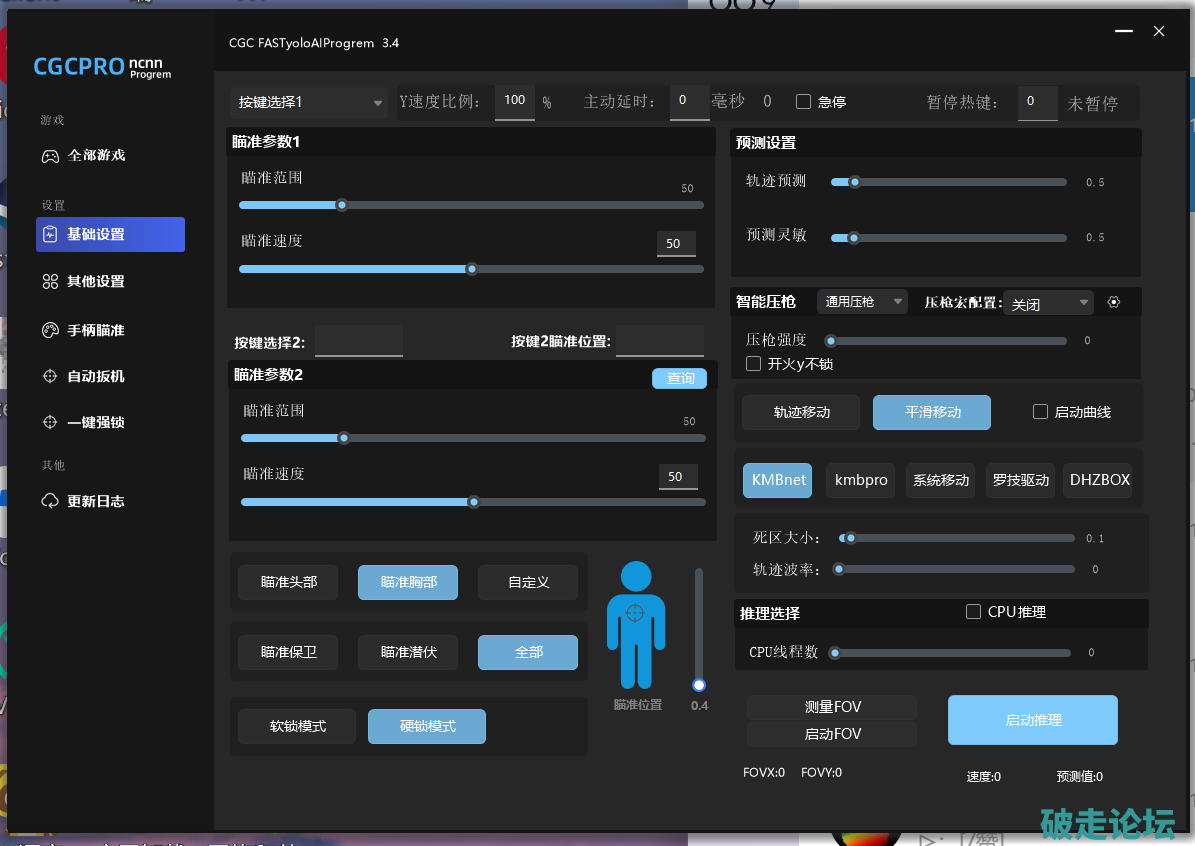Viewport: 1195px width, 846px height.
Task: Check the CPU推理 checkbox
Action: [973, 612]
